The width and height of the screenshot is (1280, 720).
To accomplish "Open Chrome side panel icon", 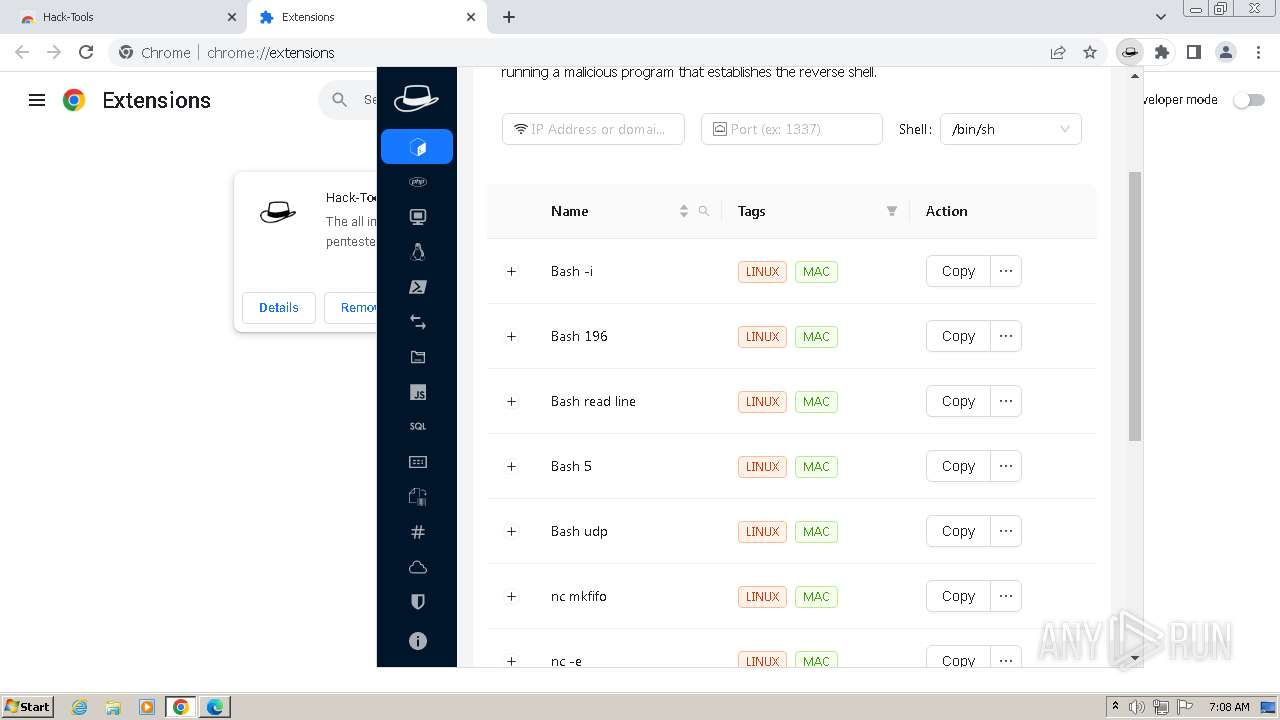I will click(1194, 52).
